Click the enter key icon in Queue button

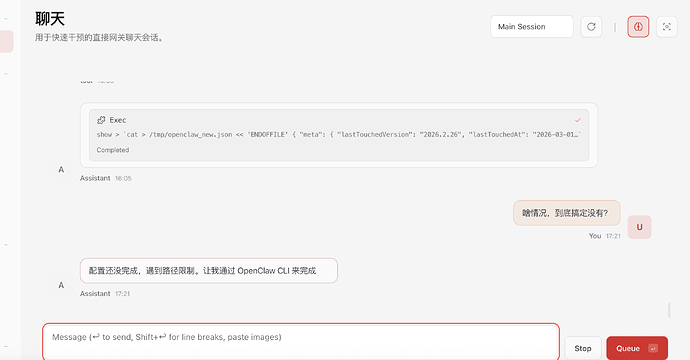coord(653,349)
